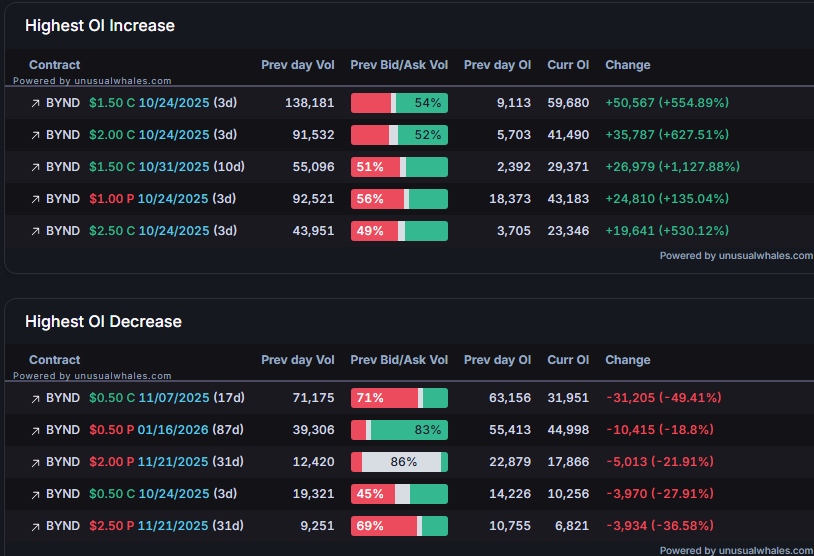Select the change value +19,641 (+530.12%)

tap(667, 231)
